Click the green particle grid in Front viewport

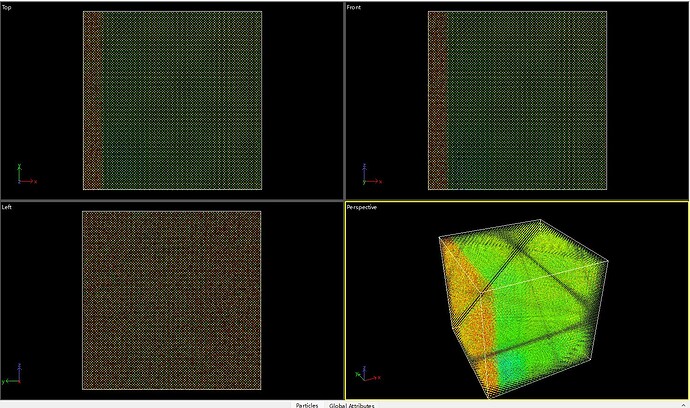pyautogui.click(x=527, y=100)
